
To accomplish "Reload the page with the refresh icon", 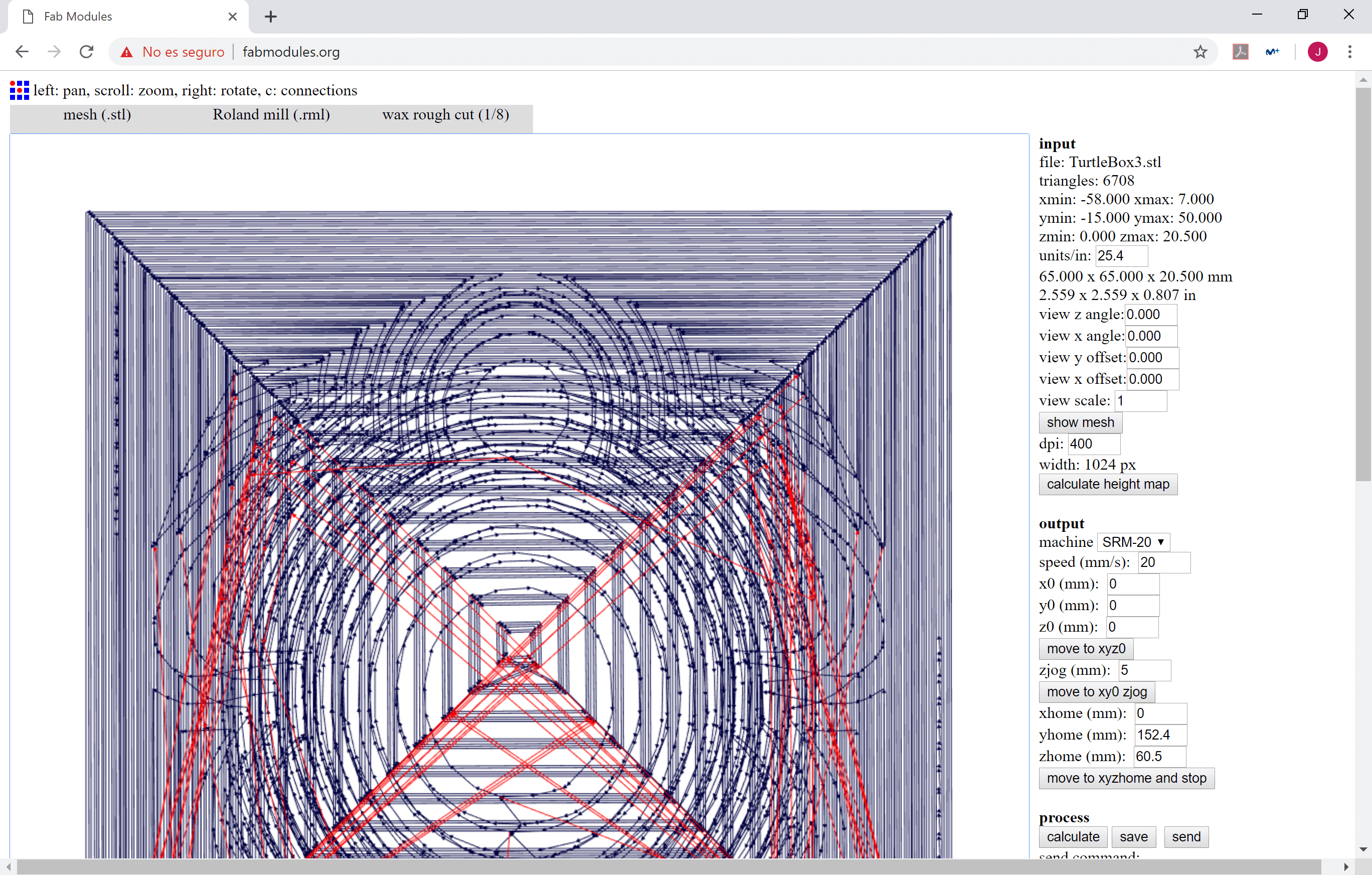I will click(x=87, y=52).
